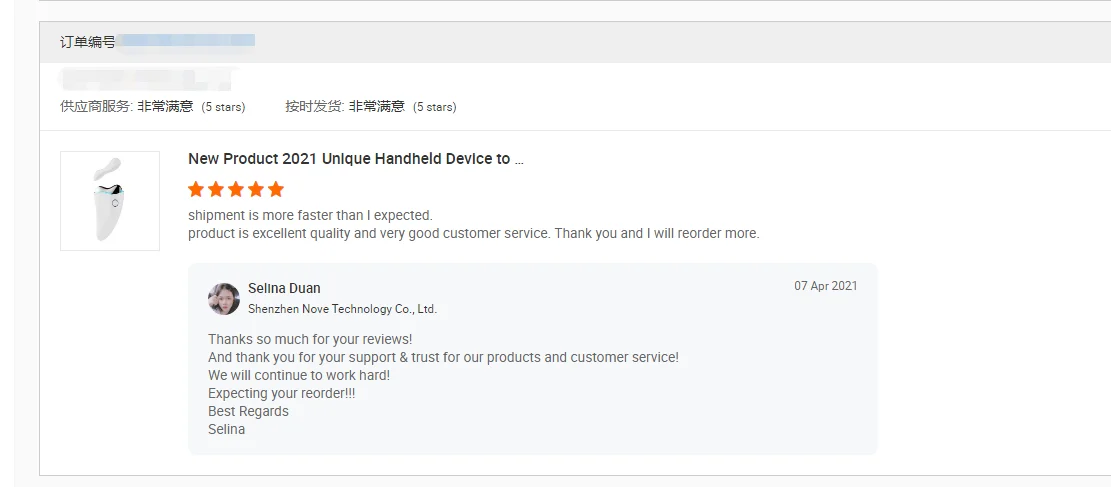Click the third orange rating star
Screen dimensions: 1111x487
(236, 189)
